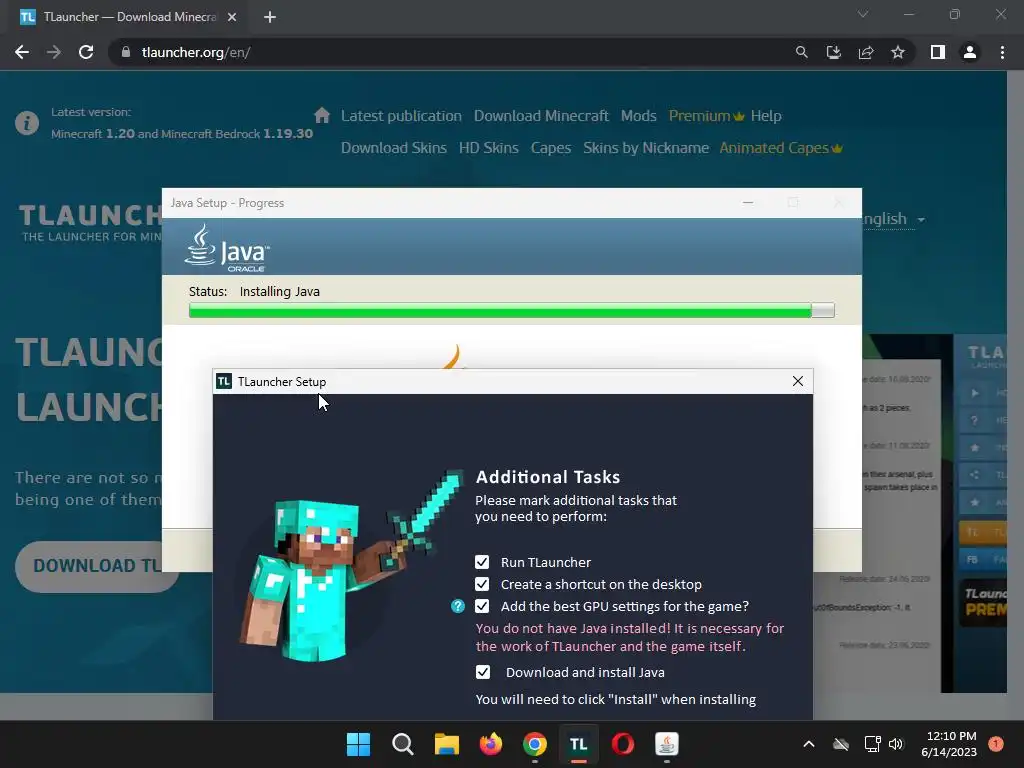Close the TLauncher browser tab

pos(232,17)
